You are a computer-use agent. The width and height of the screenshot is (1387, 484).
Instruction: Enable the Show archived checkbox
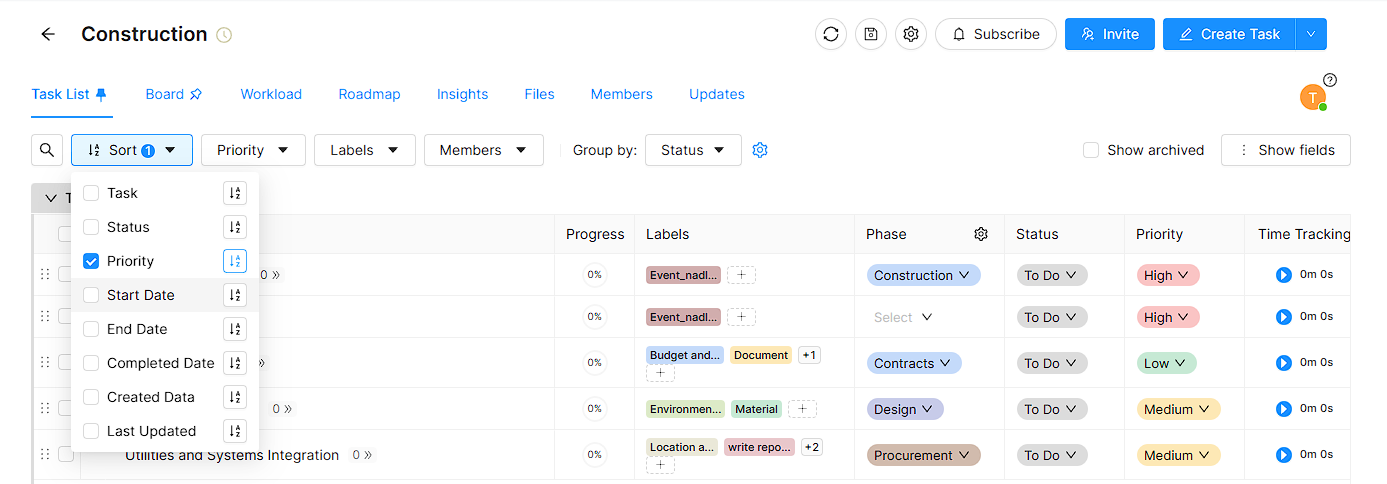[1091, 150]
